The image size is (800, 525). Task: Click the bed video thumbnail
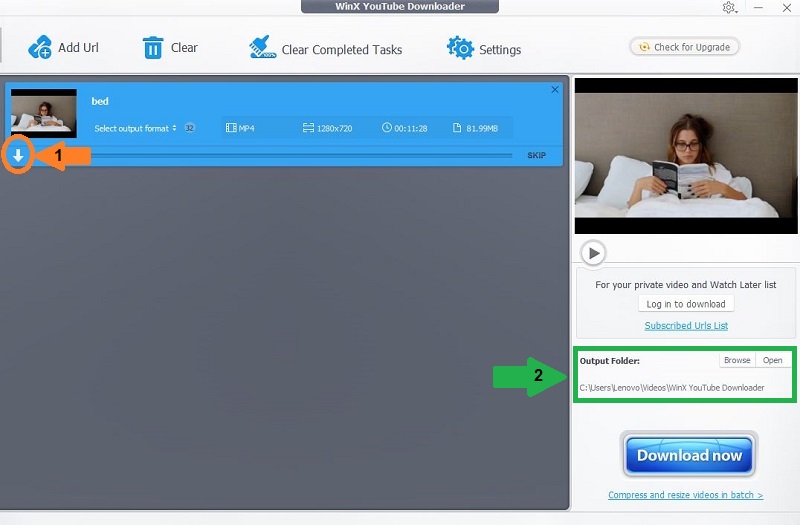(44, 113)
